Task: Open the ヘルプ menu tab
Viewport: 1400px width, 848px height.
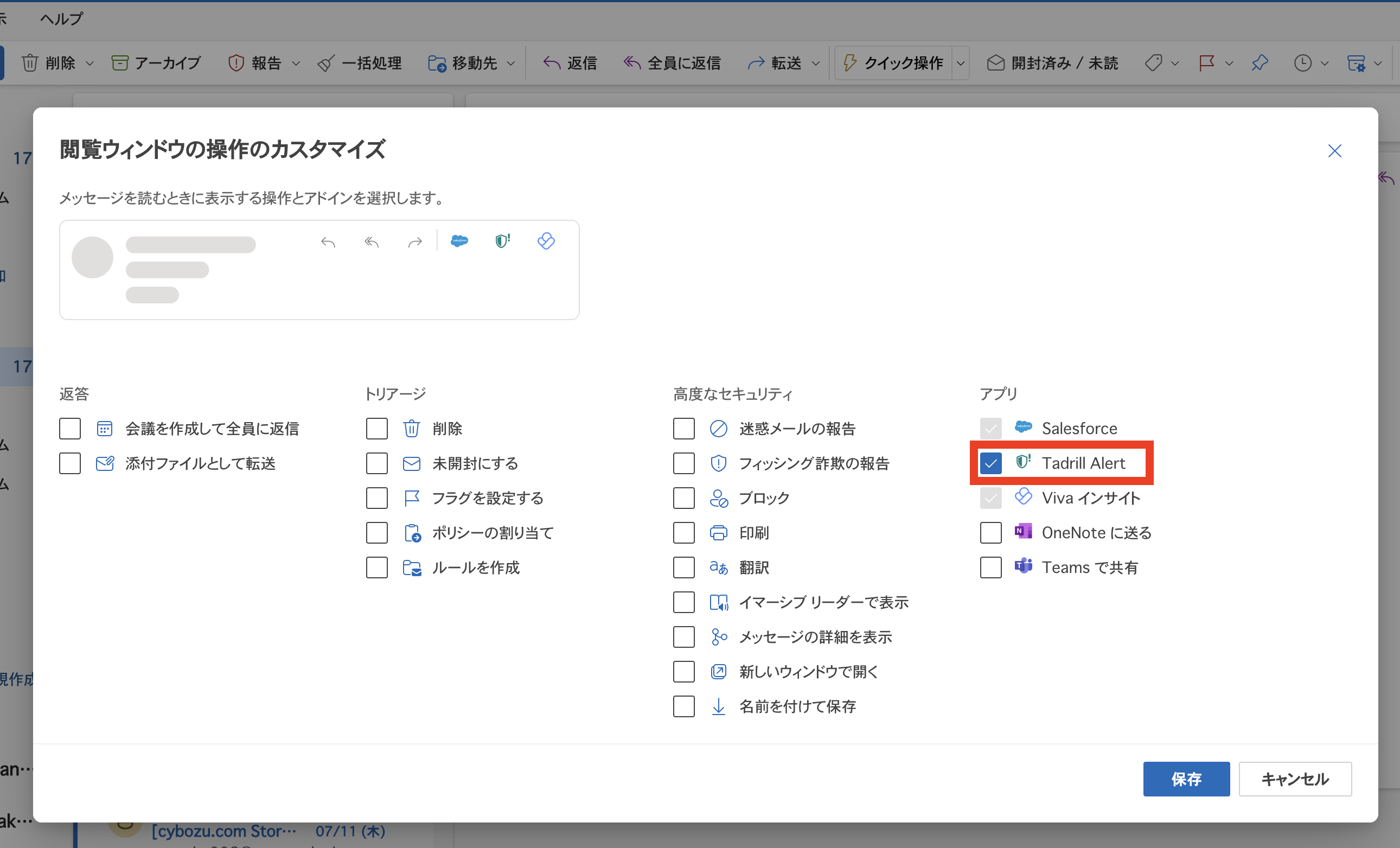Action: (61, 19)
